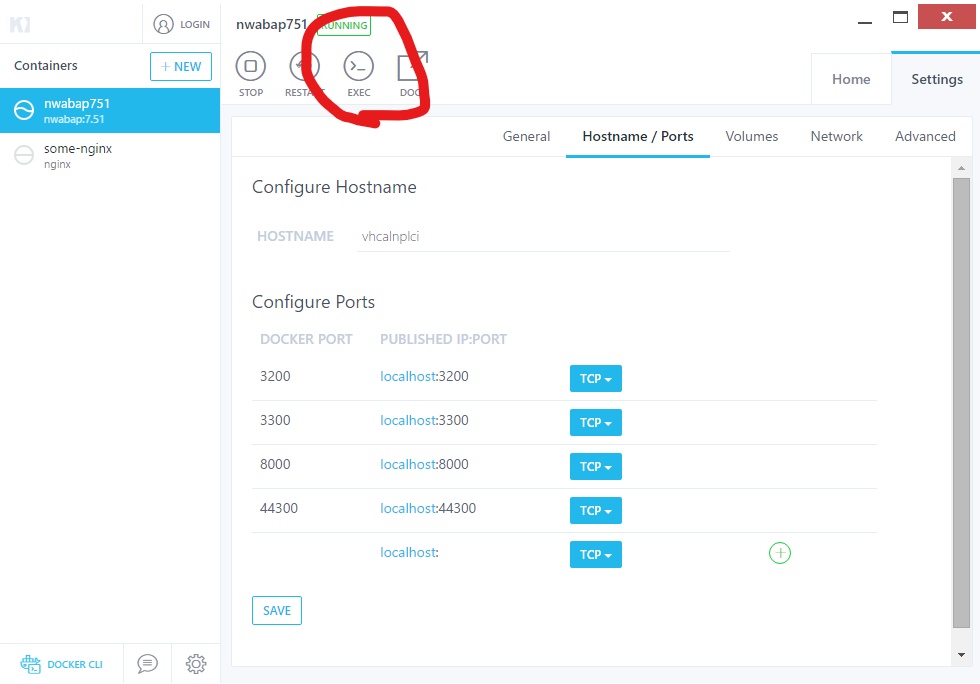Open the feedback chat bubble icon
Screen dimensions: 980x684
click(x=146, y=663)
